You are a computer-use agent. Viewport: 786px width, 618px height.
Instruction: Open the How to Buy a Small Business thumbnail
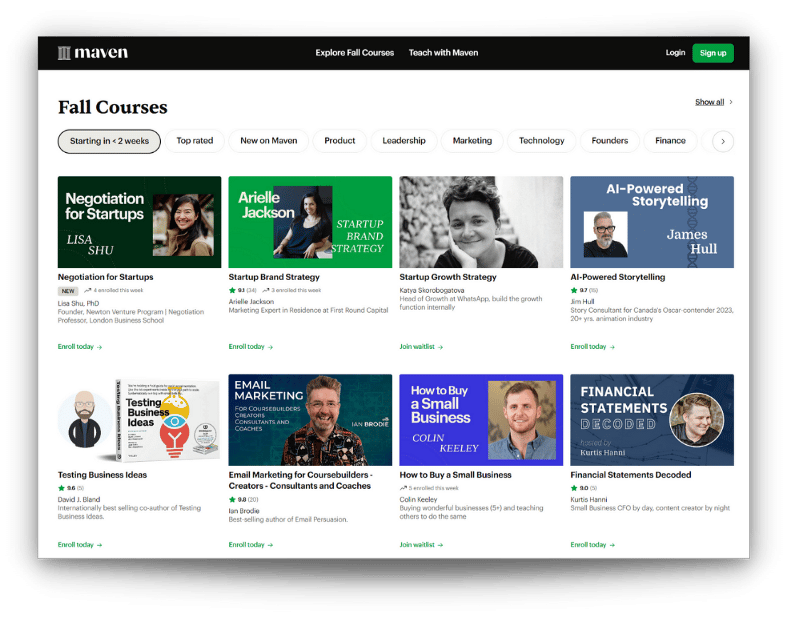coord(481,420)
